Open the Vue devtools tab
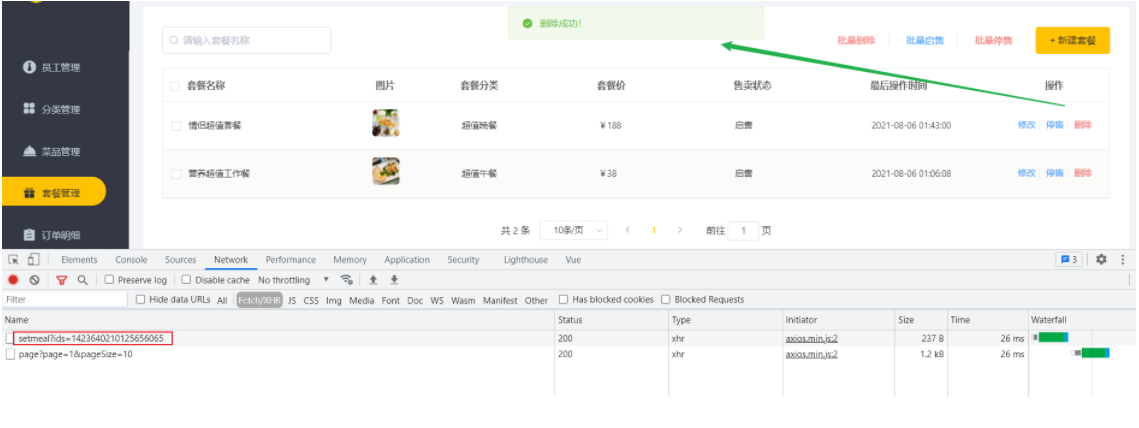1139x428 pixels. (573, 259)
